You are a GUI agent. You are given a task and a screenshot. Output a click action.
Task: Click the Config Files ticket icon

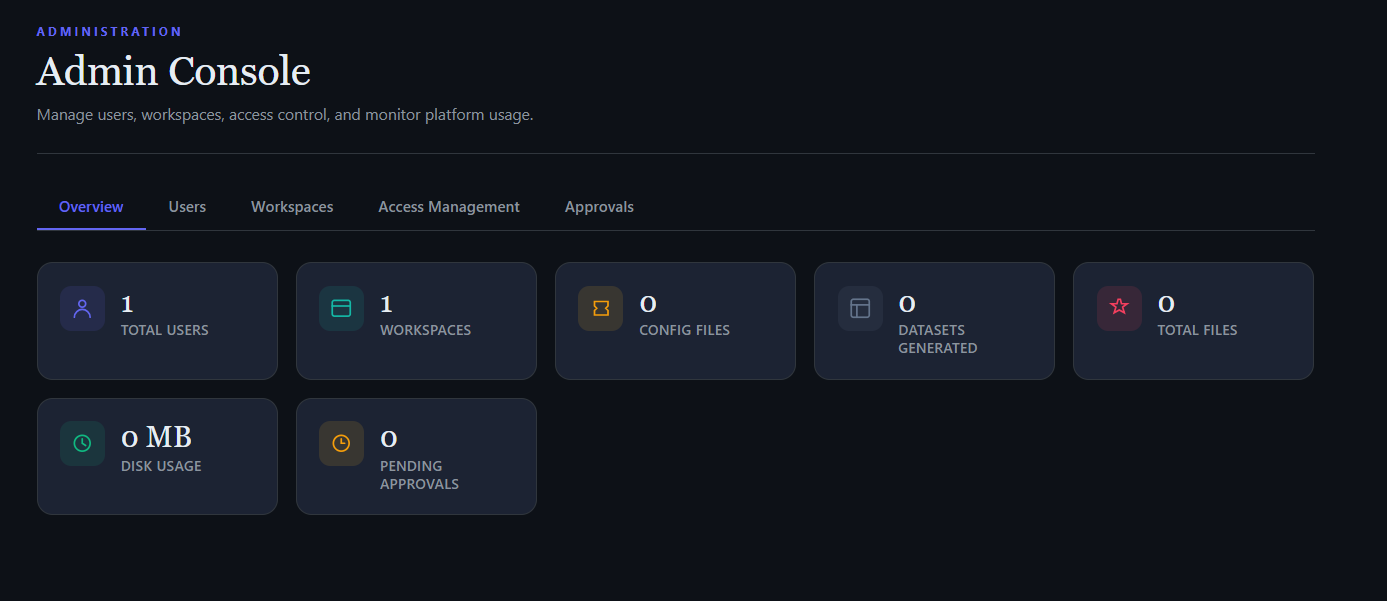point(600,308)
